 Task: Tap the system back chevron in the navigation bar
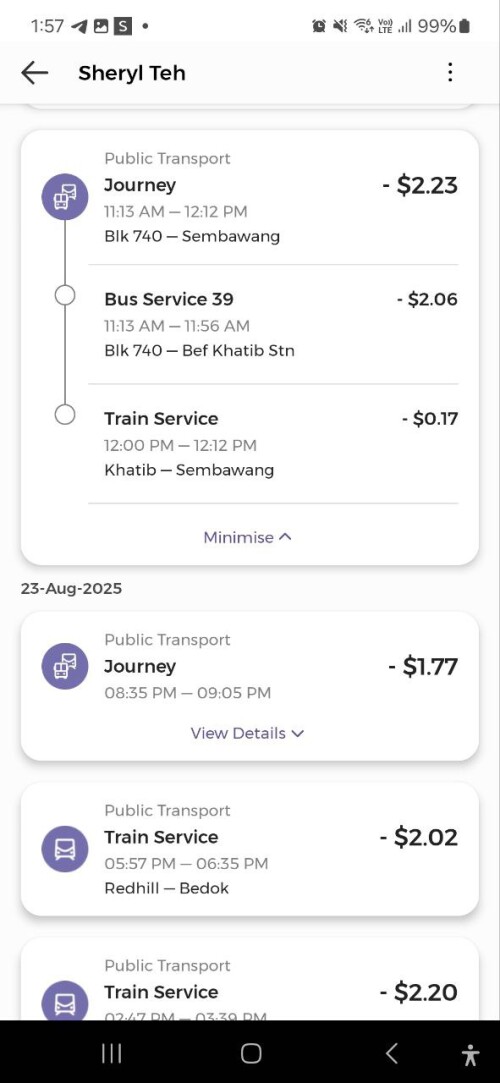coord(392,1053)
